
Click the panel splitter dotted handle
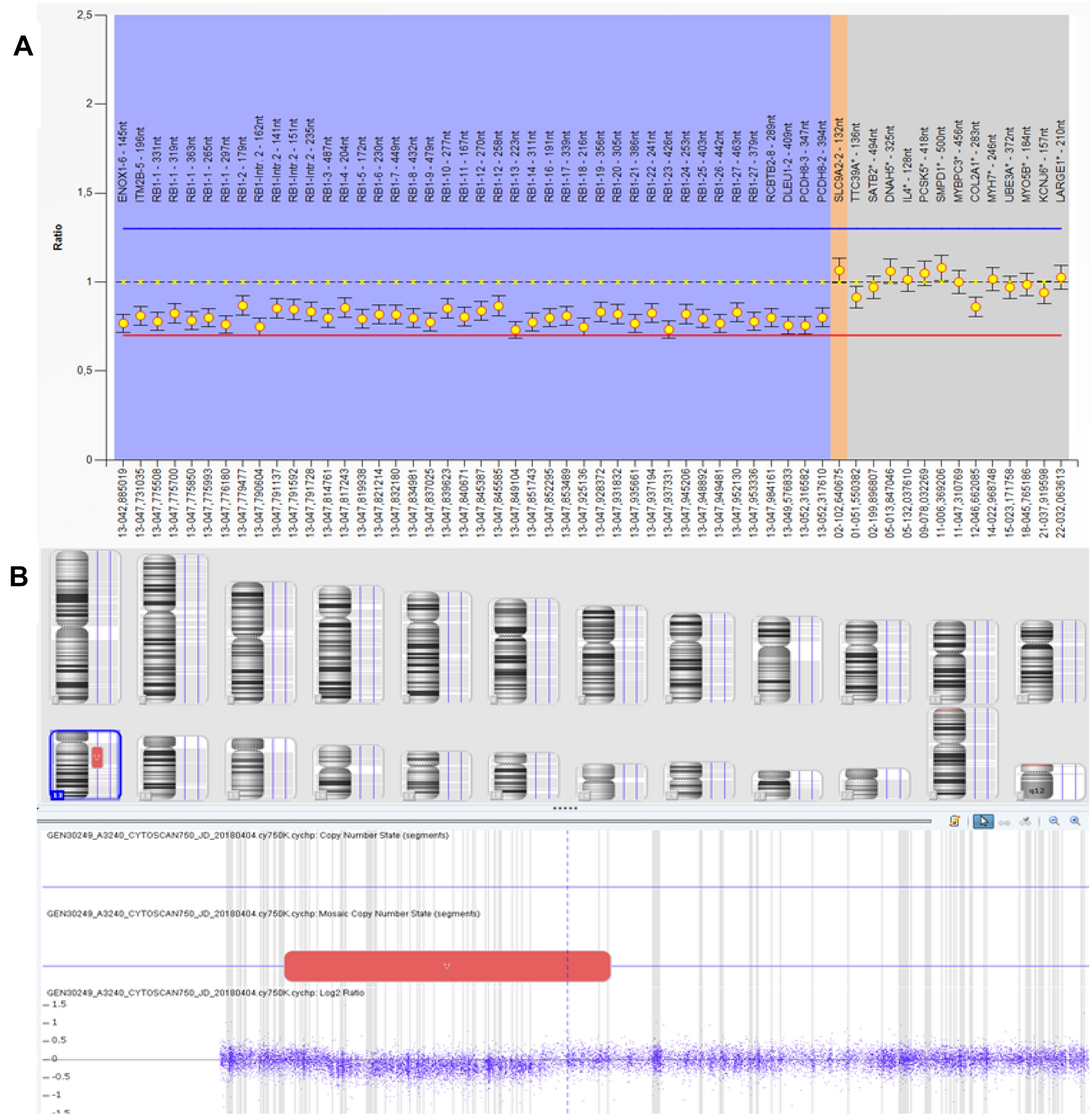click(565, 808)
